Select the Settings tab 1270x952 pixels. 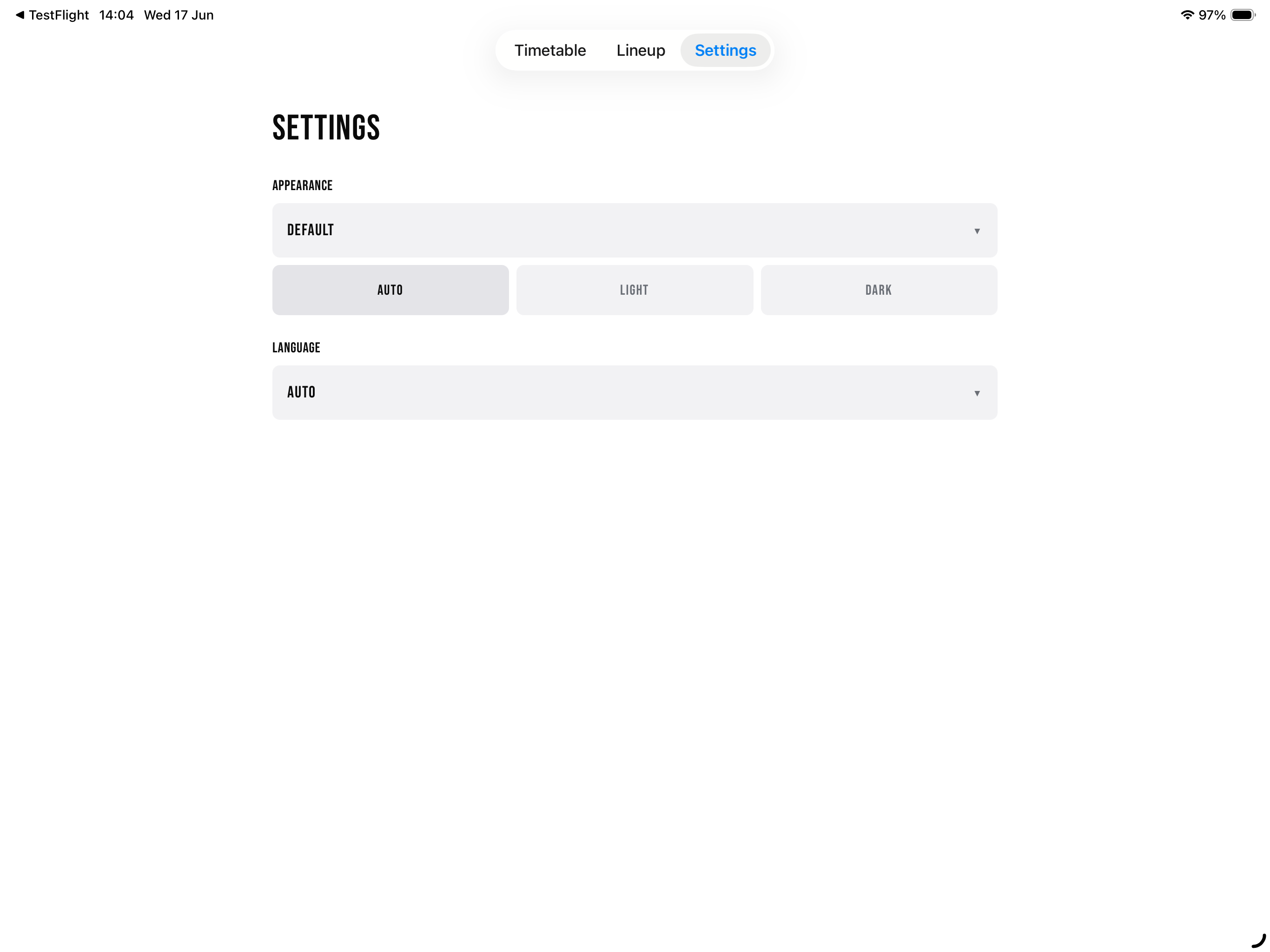coord(725,51)
